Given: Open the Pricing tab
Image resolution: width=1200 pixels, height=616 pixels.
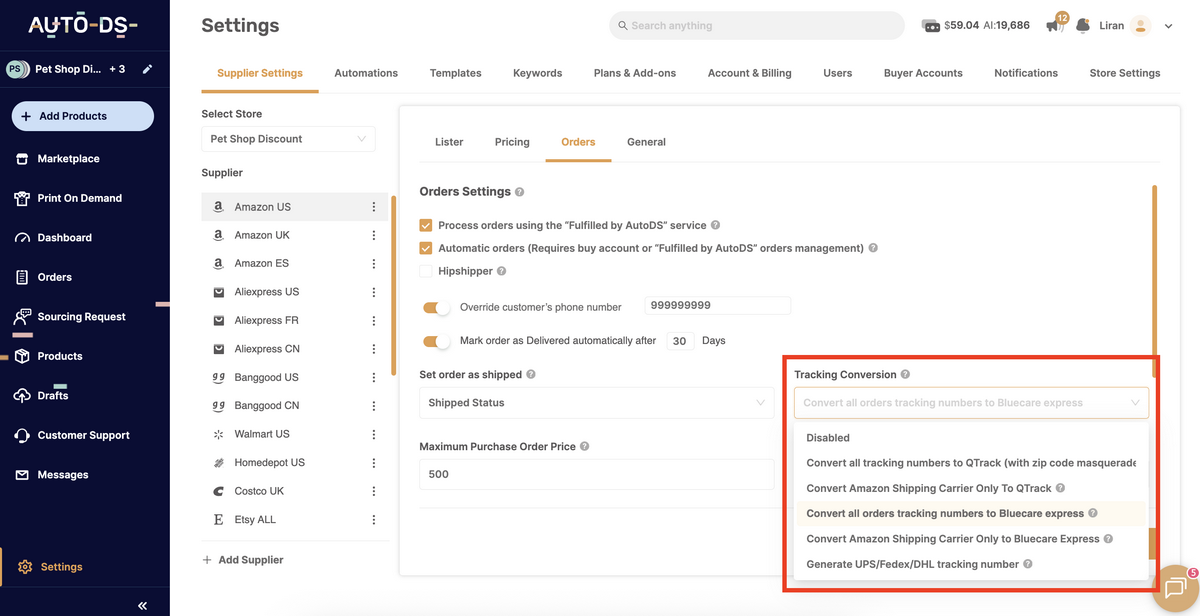Looking at the screenshot, I should click(x=512, y=142).
